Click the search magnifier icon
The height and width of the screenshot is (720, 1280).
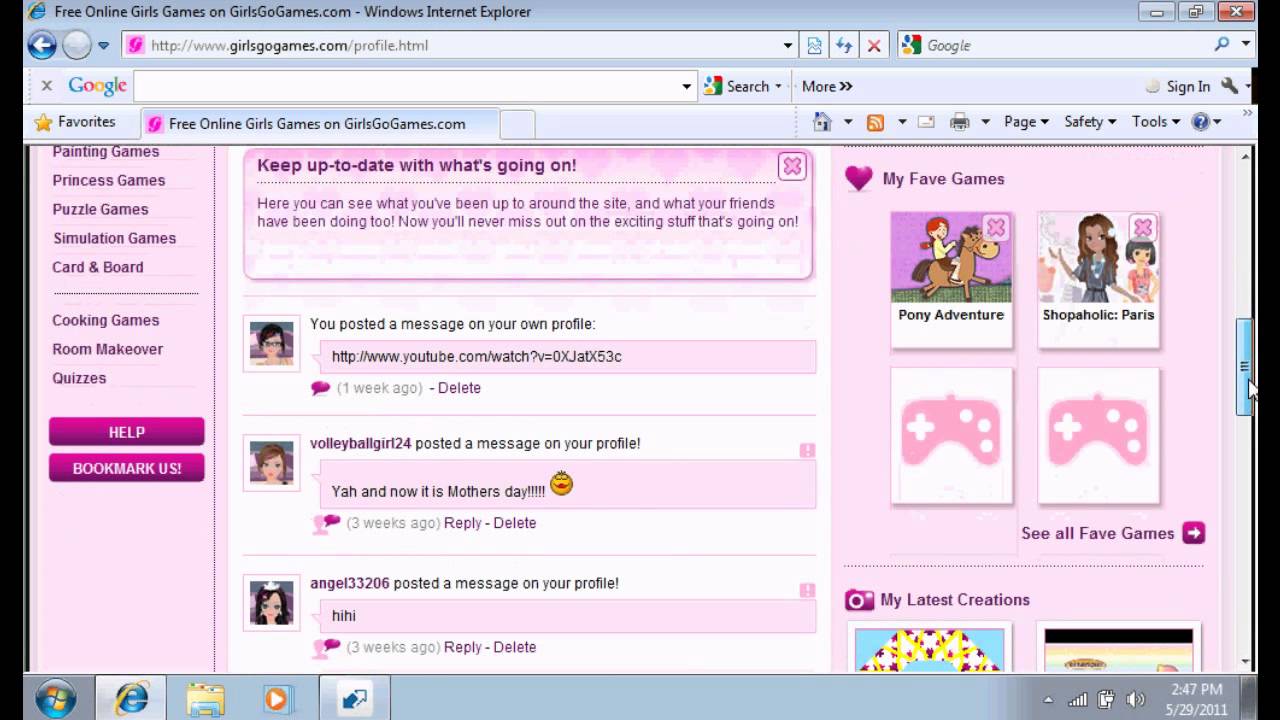coord(1222,44)
